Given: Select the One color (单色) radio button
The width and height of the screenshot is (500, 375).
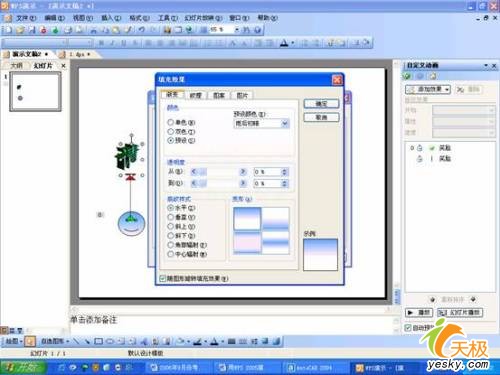Looking at the screenshot, I should (x=171, y=122).
